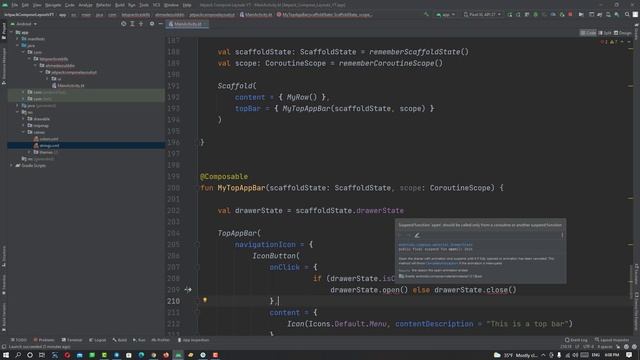Open the Problems tool window
The image size is (640, 360).
click(44, 340)
